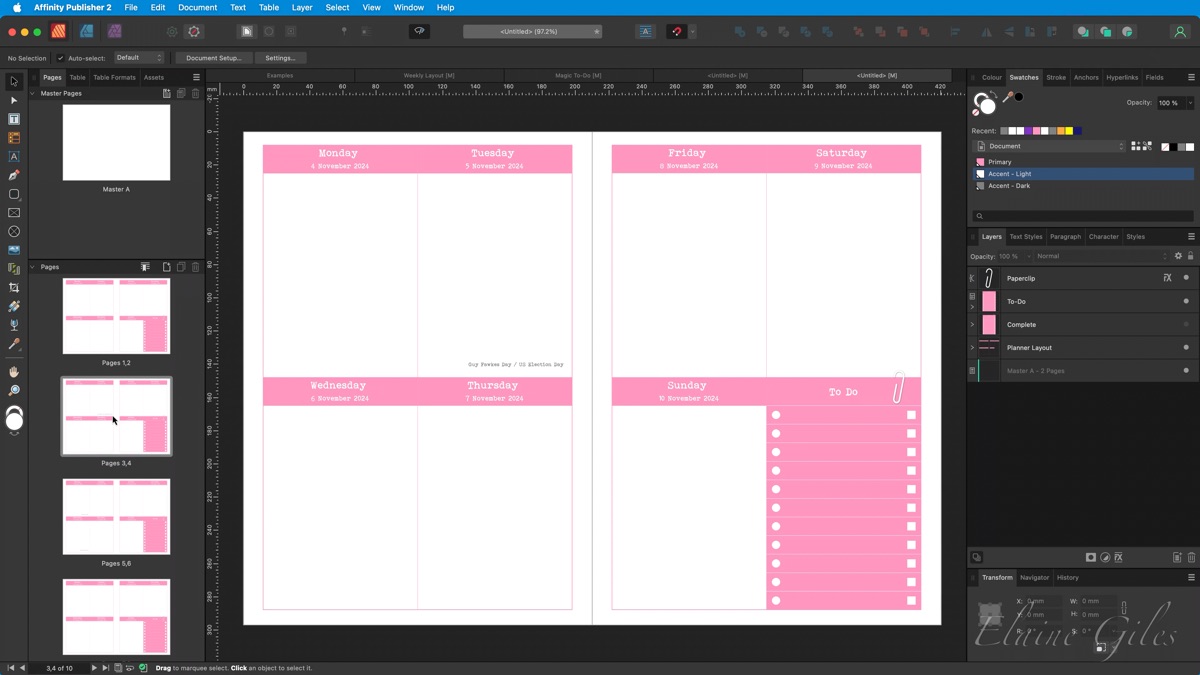Open layer effects FX on Paperclip layer
The image size is (1200, 675).
tap(1167, 278)
